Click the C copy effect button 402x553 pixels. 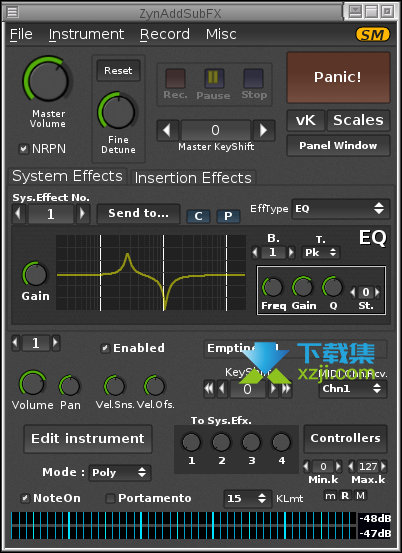click(x=198, y=216)
